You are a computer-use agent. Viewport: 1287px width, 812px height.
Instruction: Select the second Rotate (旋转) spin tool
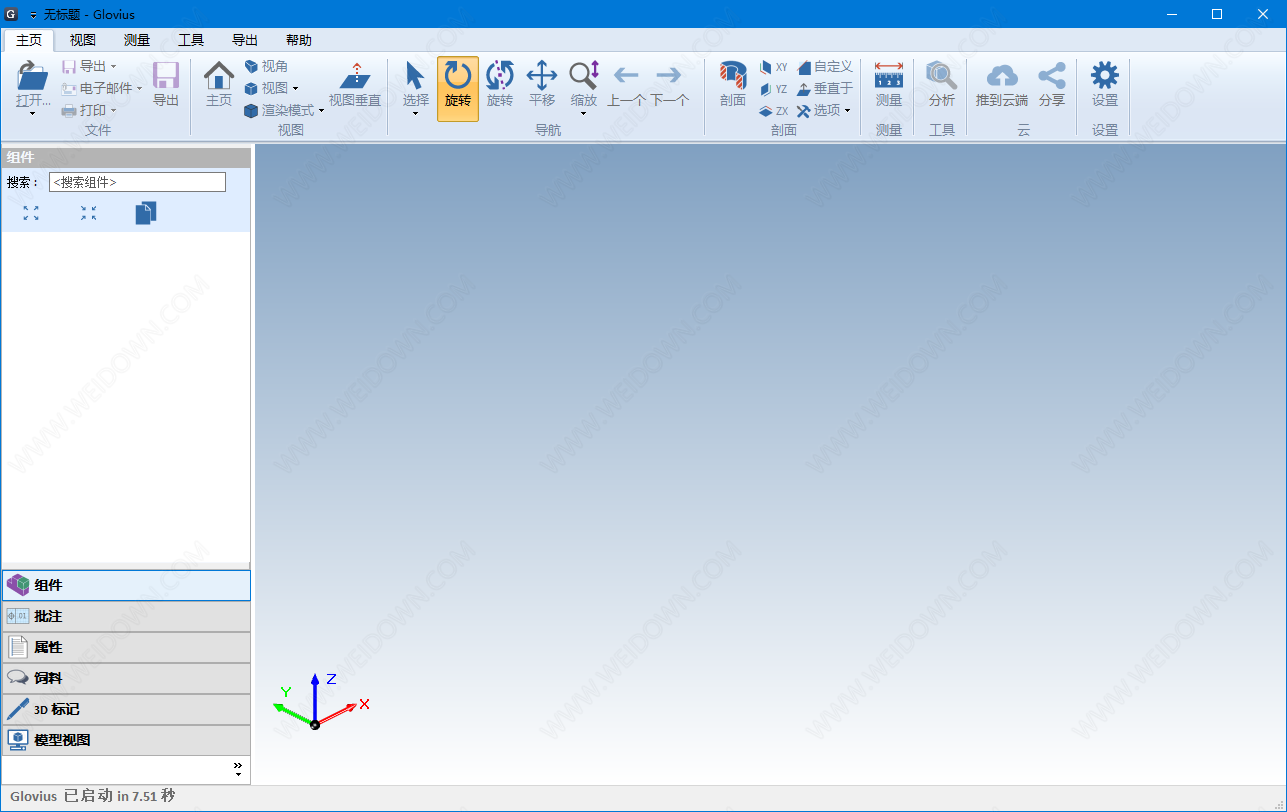point(500,84)
